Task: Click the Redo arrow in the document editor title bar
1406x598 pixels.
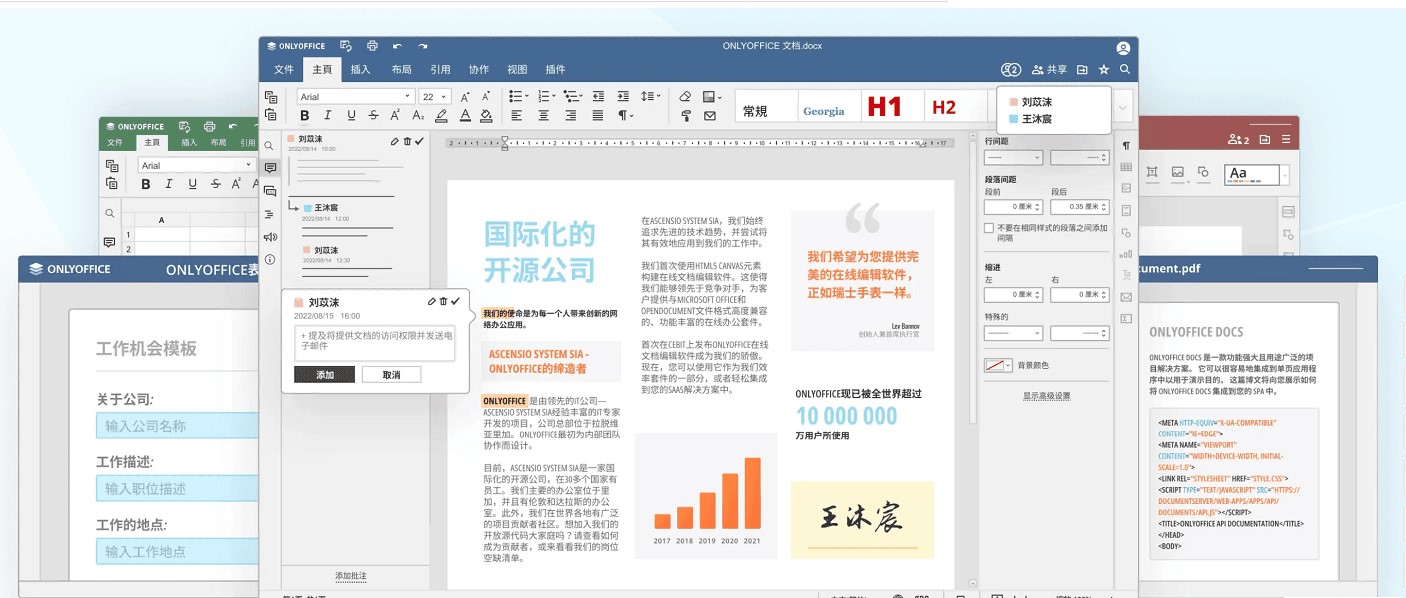Action: pos(423,46)
